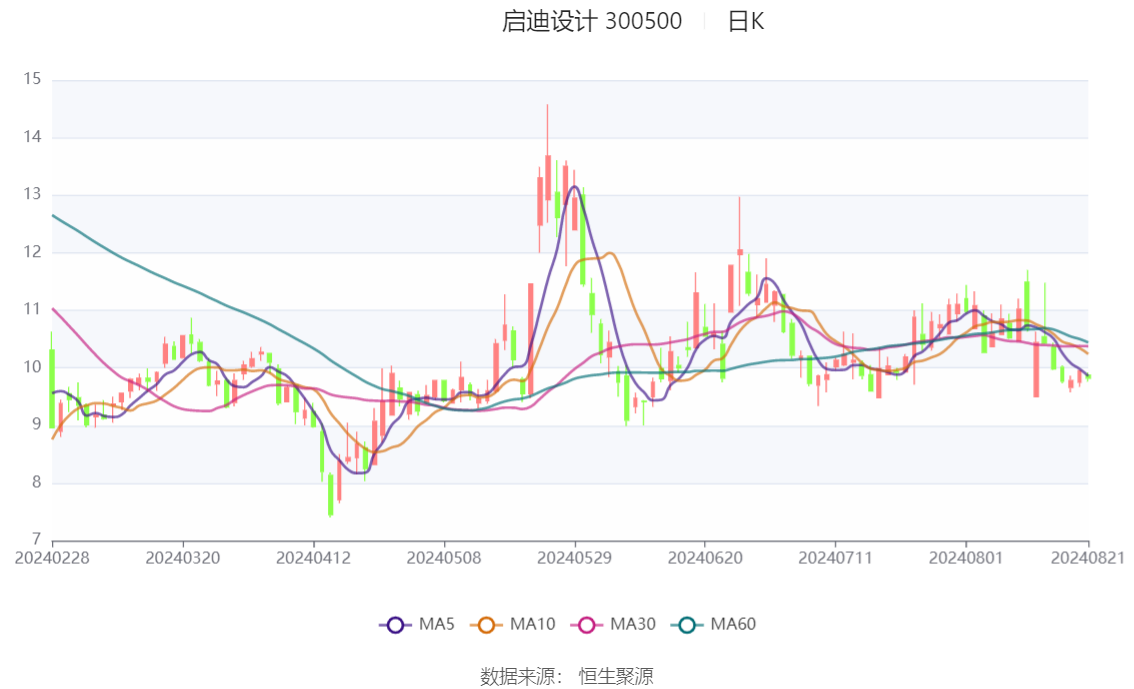
Task: Click the data source text 恒生聚源
Action: (x=616, y=677)
